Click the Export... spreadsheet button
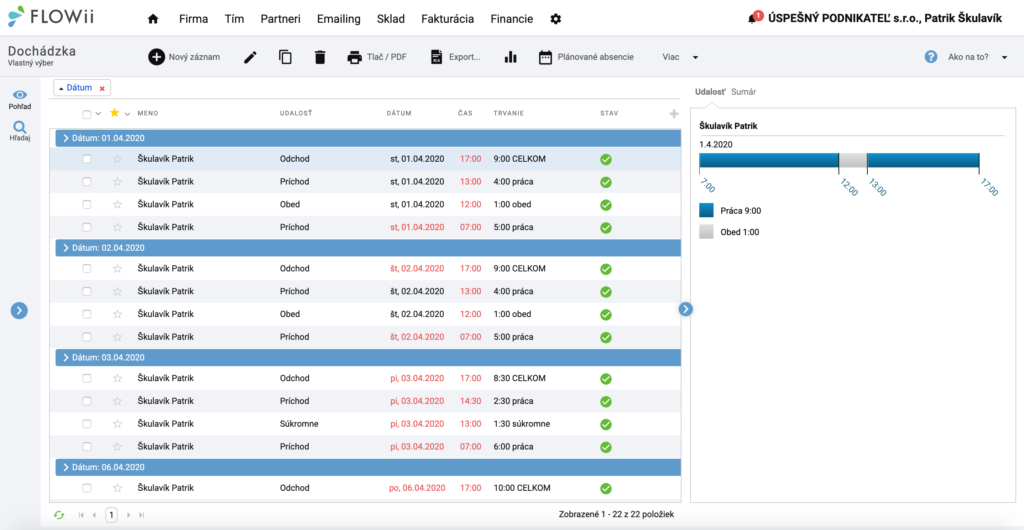1024x530 pixels. pyautogui.click(x=455, y=57)
